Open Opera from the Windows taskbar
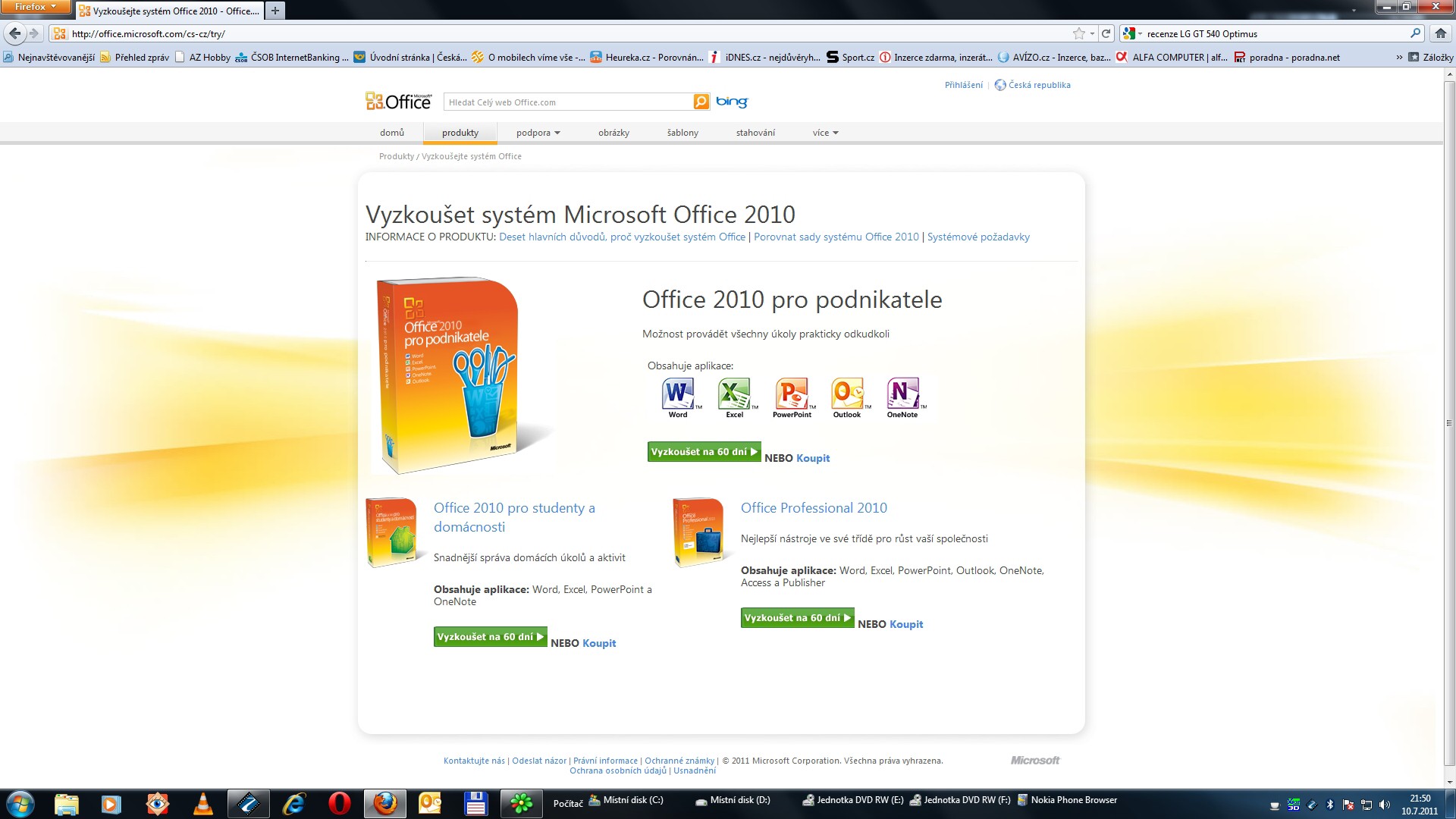Viewport: 1456px width, 819px height. point(339,803)
